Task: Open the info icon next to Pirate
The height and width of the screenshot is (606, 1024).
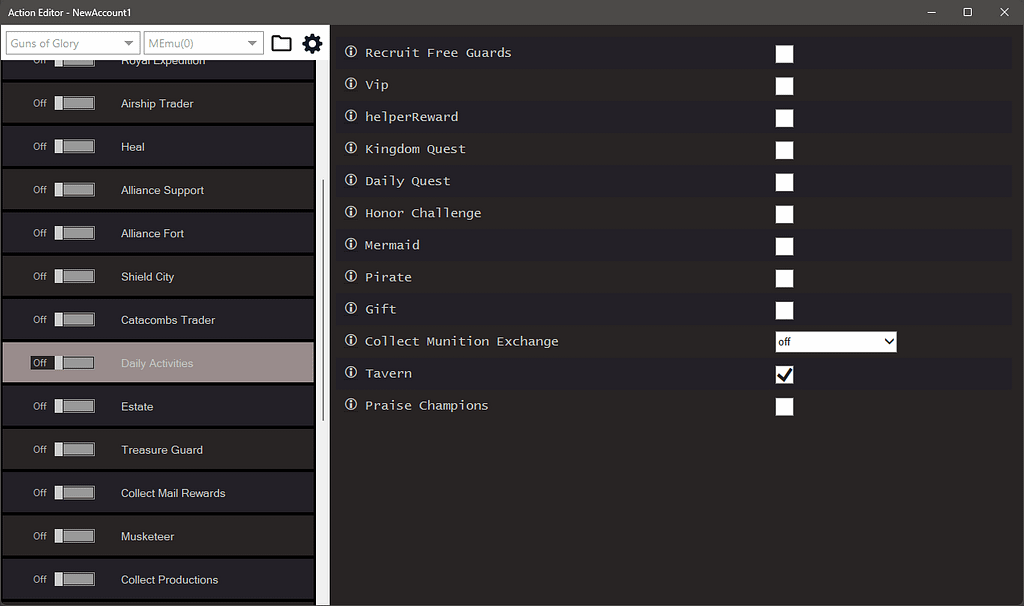Action: pyautogui.click(x=350, y=277)
